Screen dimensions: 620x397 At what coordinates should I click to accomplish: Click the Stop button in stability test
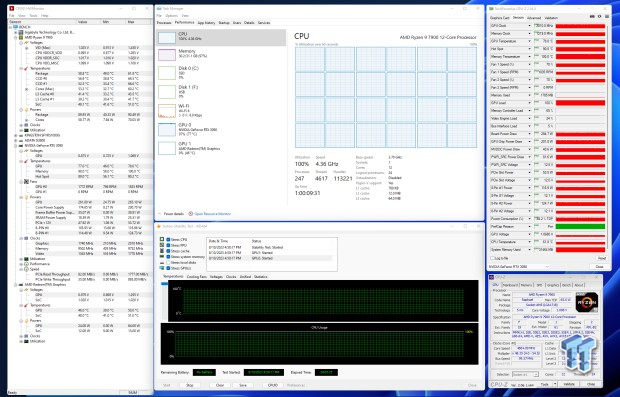pos(190,385)
